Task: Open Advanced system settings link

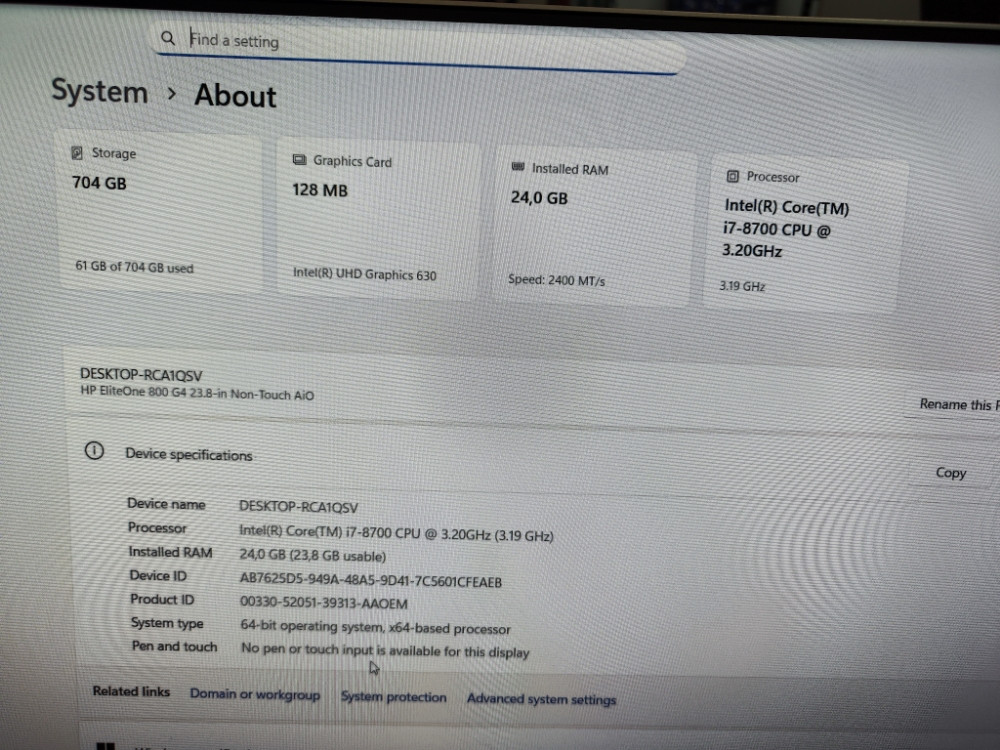Action: click(541, 699)
